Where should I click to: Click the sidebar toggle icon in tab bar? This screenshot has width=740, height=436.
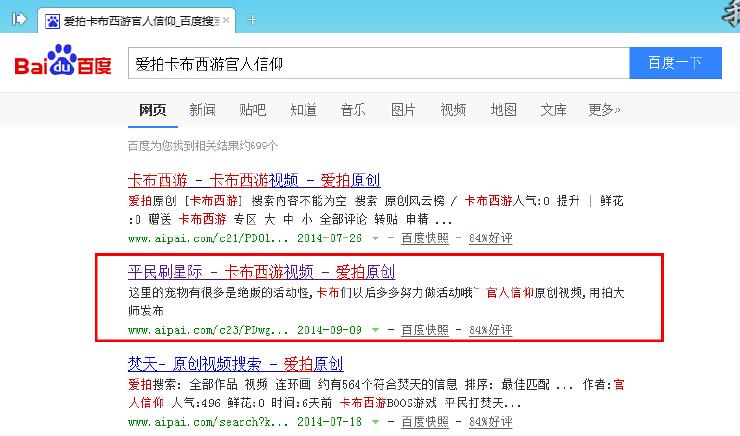click(19, 19)
